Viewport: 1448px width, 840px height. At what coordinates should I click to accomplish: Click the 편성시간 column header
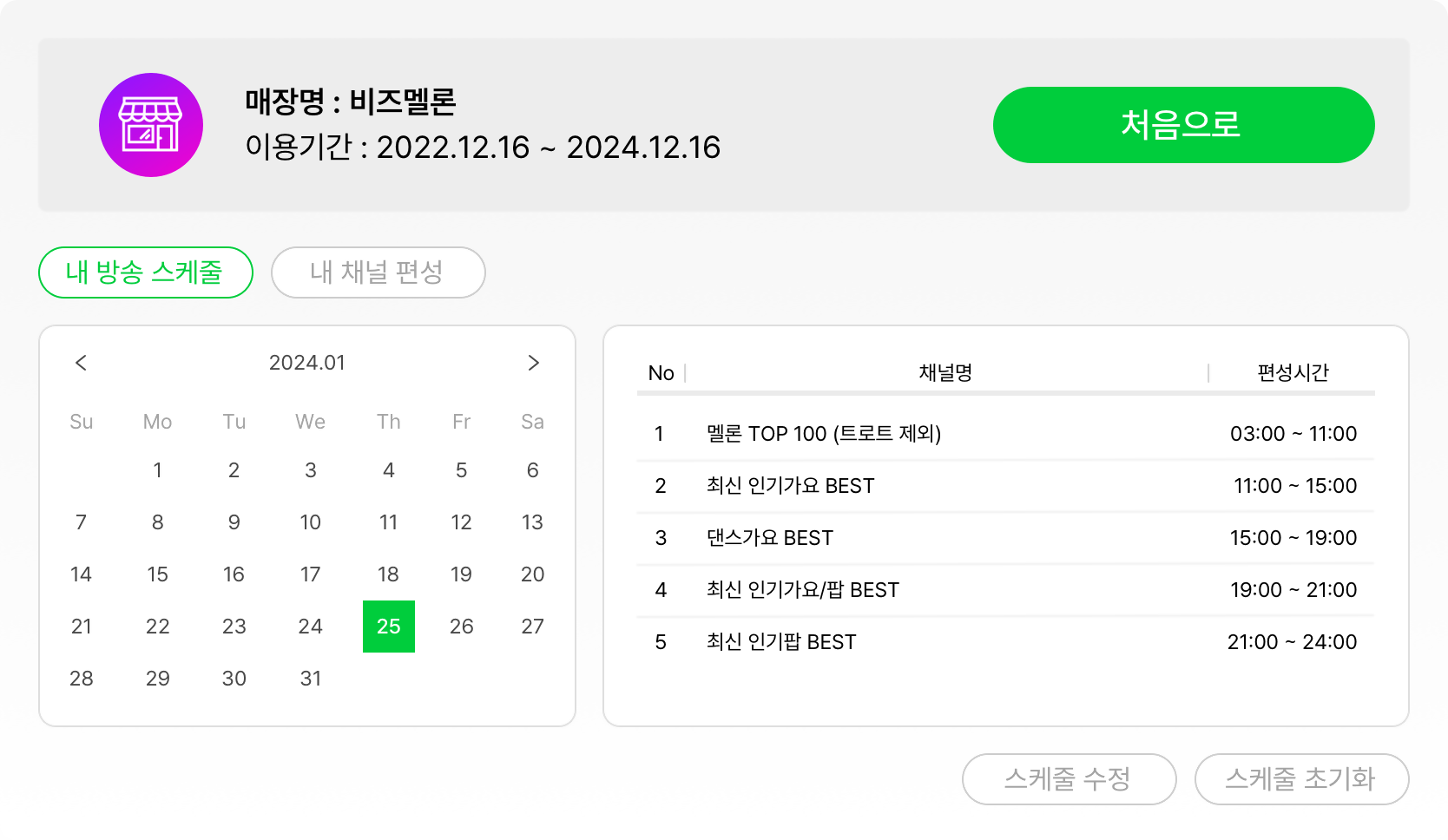(x=1293, y=373)
